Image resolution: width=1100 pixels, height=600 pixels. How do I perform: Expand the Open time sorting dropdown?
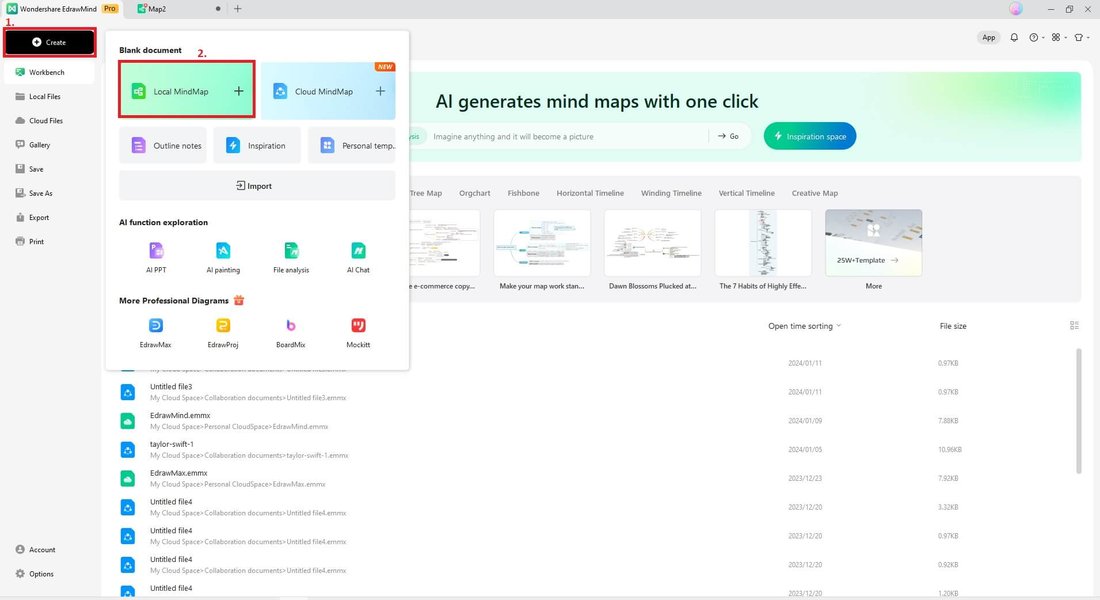(x=804, y=326)
